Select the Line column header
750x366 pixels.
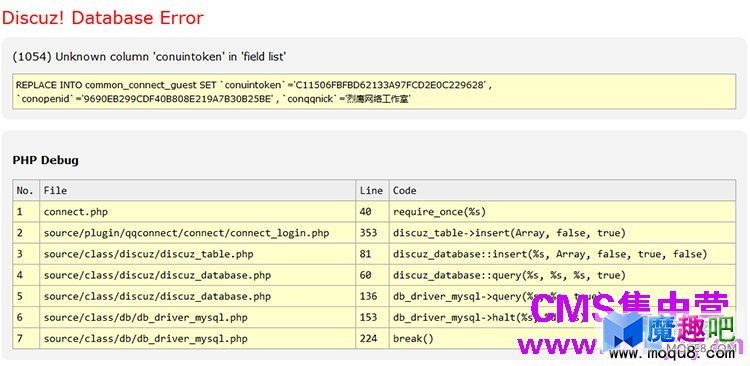372,190
